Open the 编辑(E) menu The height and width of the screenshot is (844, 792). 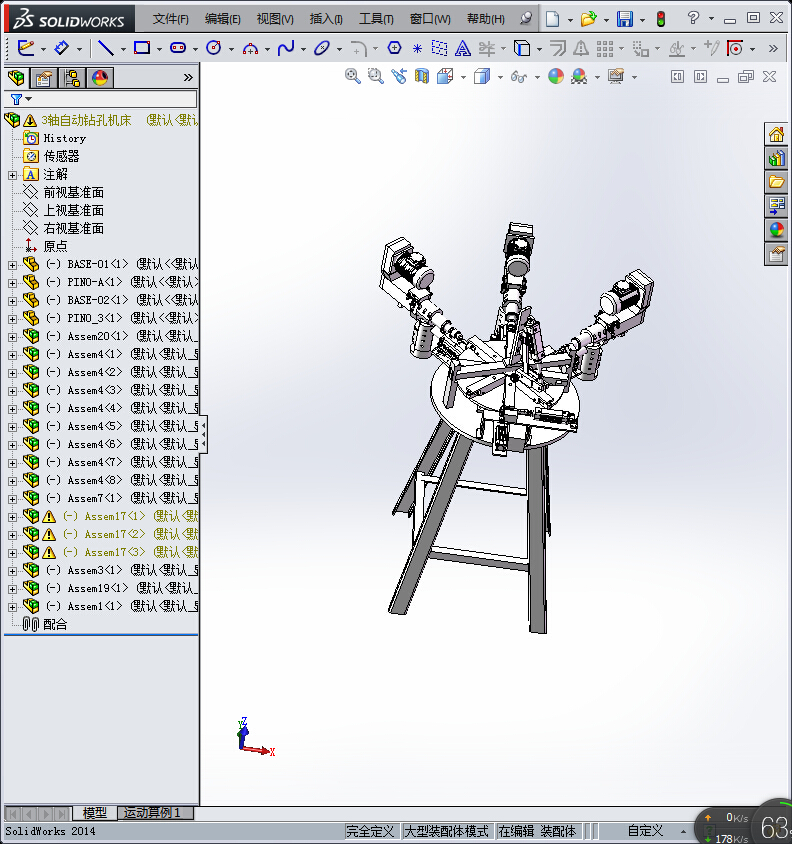click(x=222, y=19)
